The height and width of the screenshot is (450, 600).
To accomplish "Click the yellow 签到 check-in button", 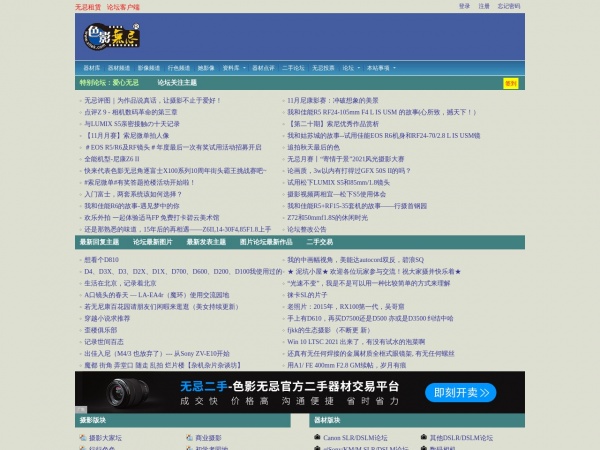I will 510,84.
